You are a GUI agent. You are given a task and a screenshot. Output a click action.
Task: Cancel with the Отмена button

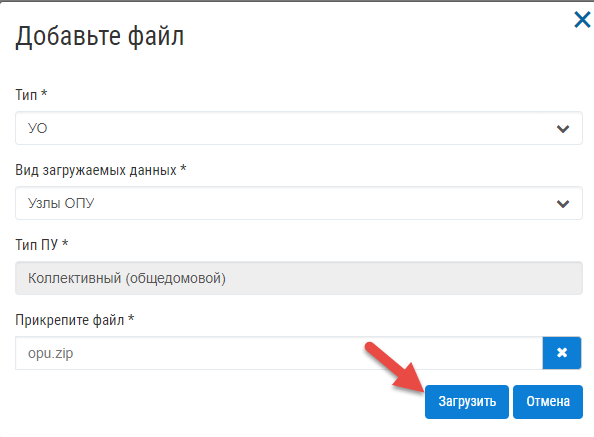coord(548,402)
